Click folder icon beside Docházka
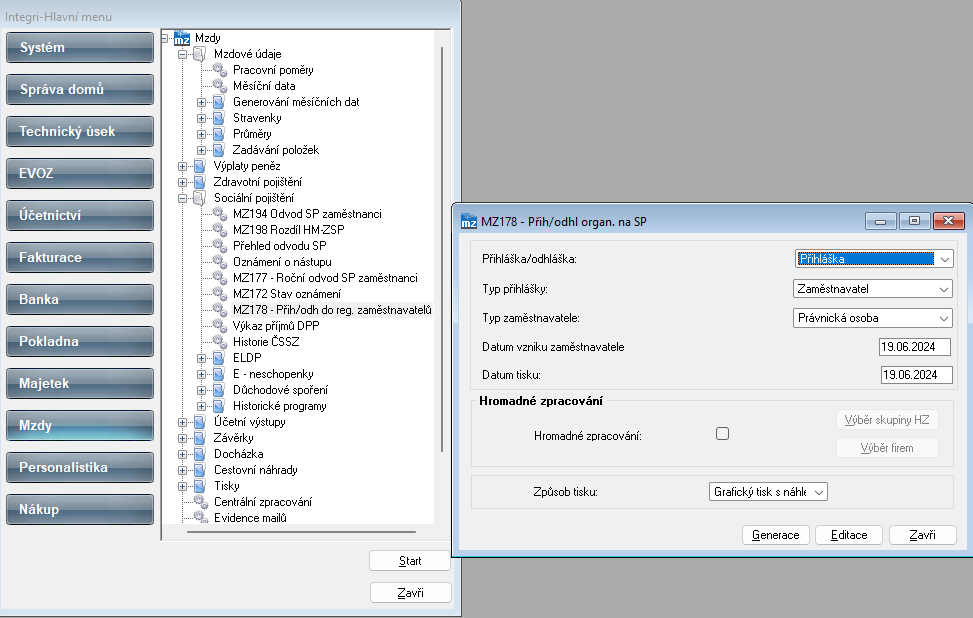This screenshot has width=973, height=618. point(200,454)
